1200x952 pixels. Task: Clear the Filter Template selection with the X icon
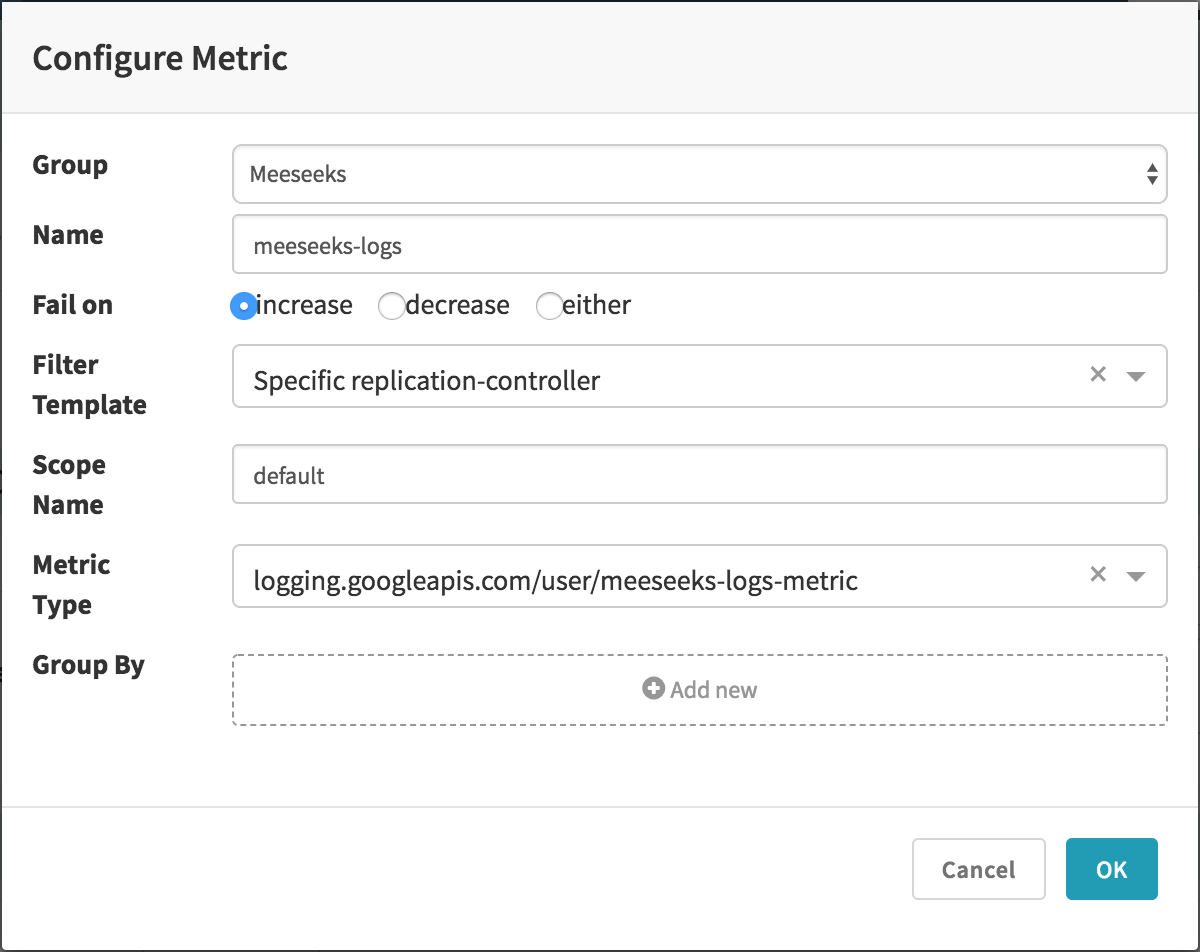tap(1098, 374)
